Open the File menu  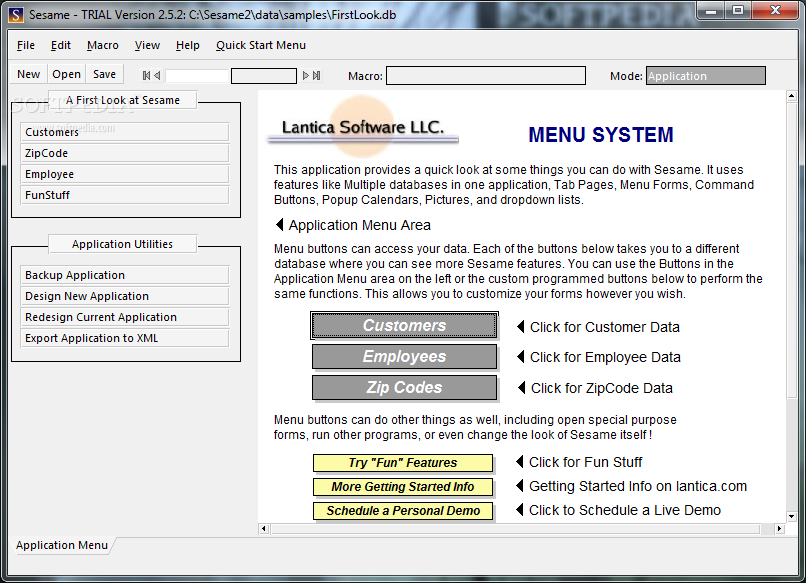26,45
